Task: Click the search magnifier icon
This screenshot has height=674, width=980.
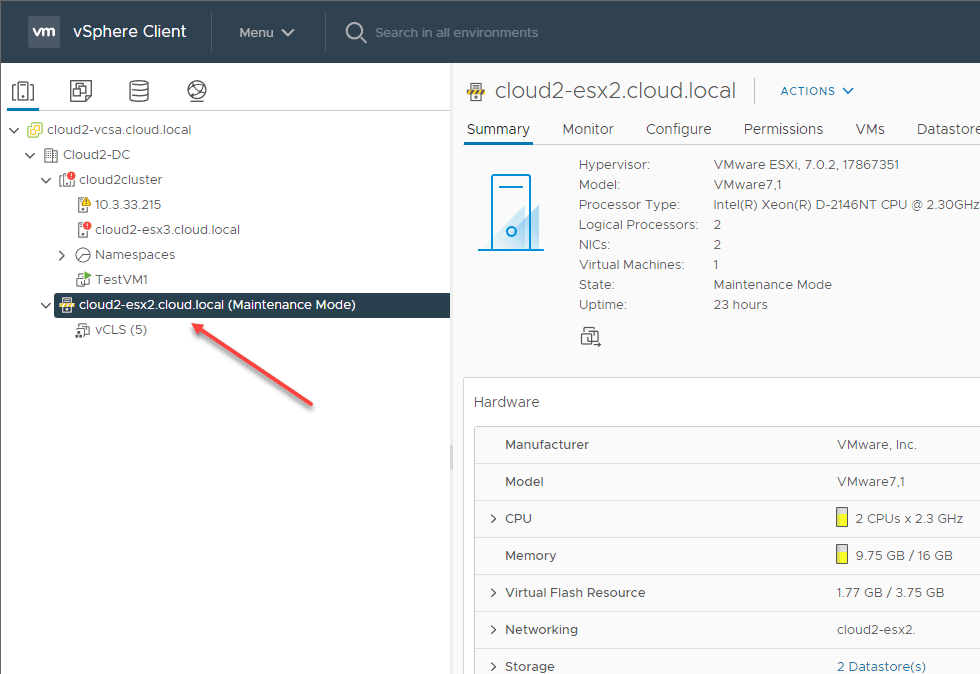Action: 355,32
